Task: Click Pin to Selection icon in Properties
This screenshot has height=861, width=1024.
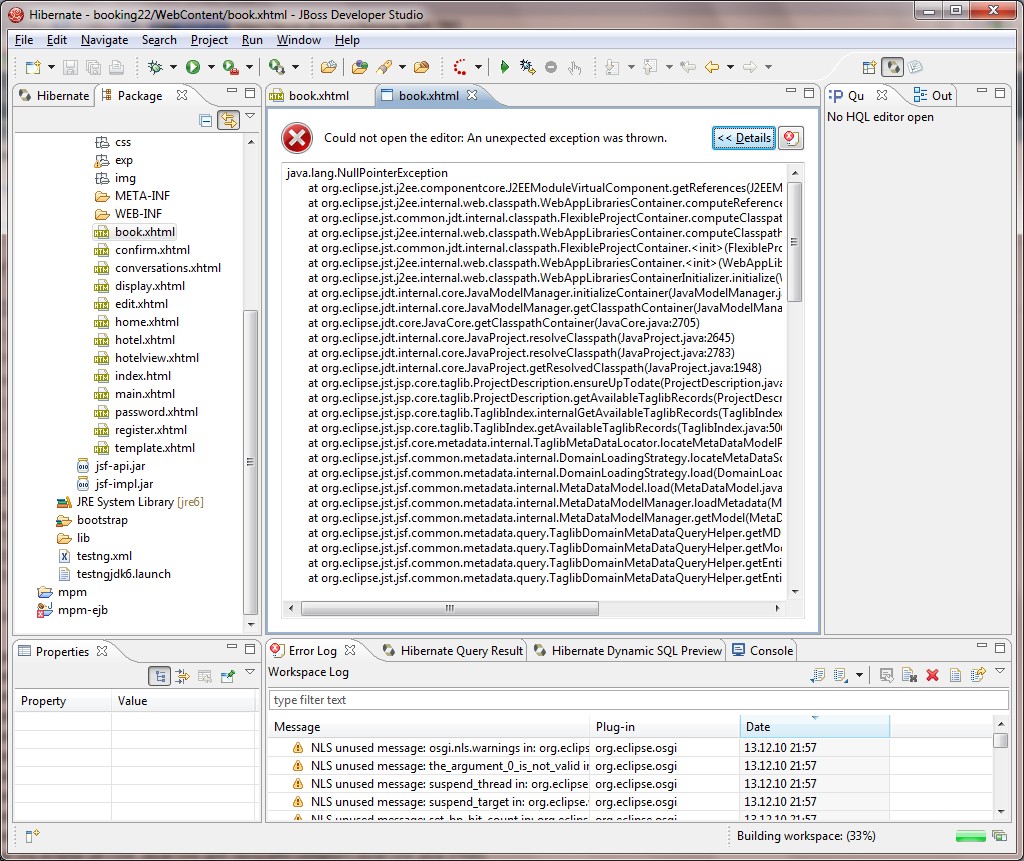Action: tap(228, 676)
